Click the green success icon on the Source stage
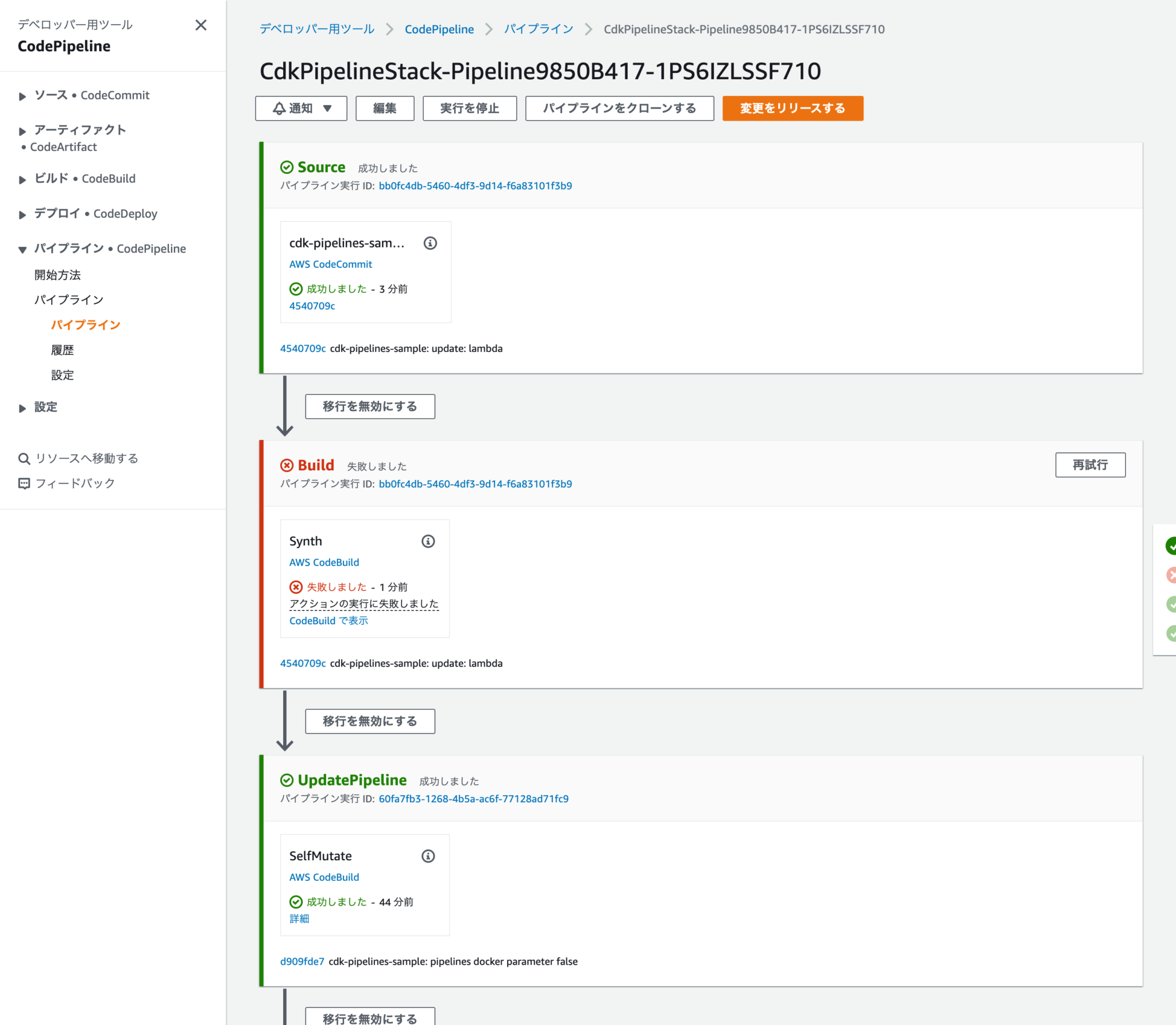The image size is (1176, 1025). pyautogui.click(x=287, y=167)
